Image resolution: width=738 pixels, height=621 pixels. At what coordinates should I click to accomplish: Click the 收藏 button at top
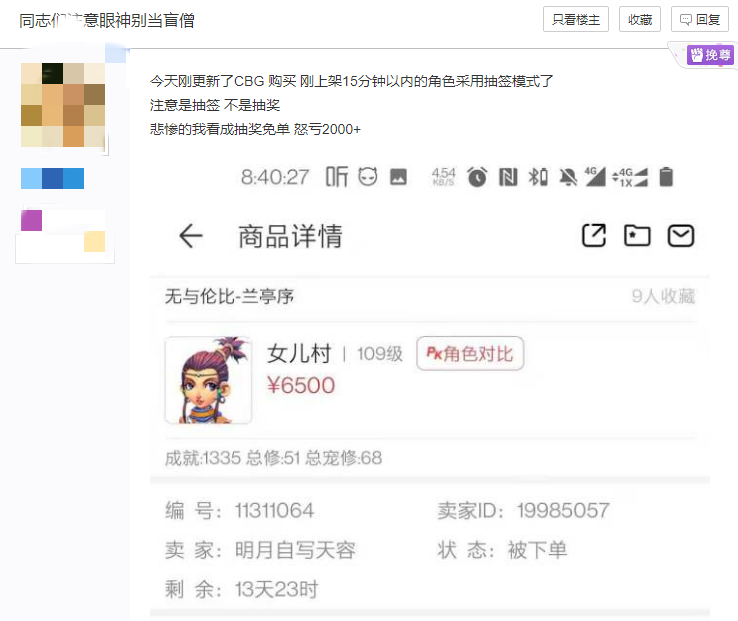640,19
